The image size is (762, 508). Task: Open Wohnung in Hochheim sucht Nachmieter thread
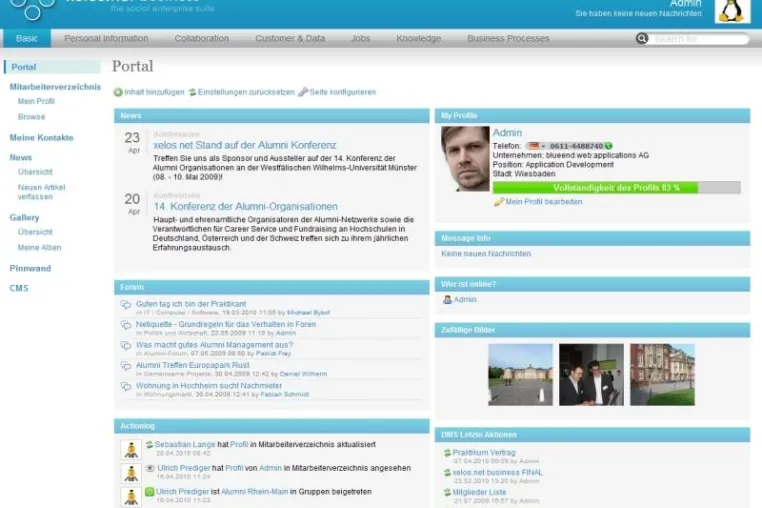coord(208,385)
